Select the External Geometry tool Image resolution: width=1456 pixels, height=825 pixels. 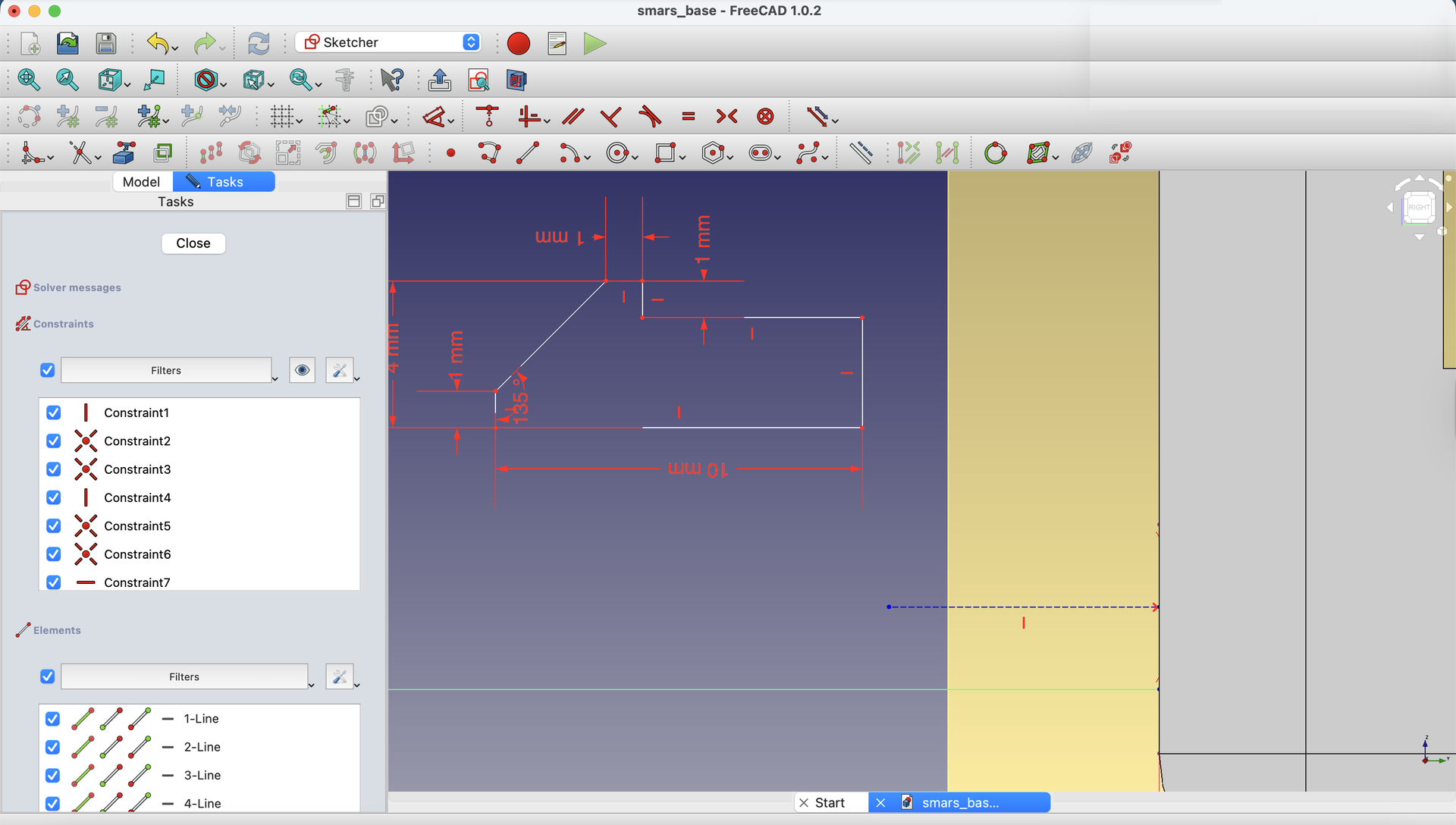click(124, 153)
